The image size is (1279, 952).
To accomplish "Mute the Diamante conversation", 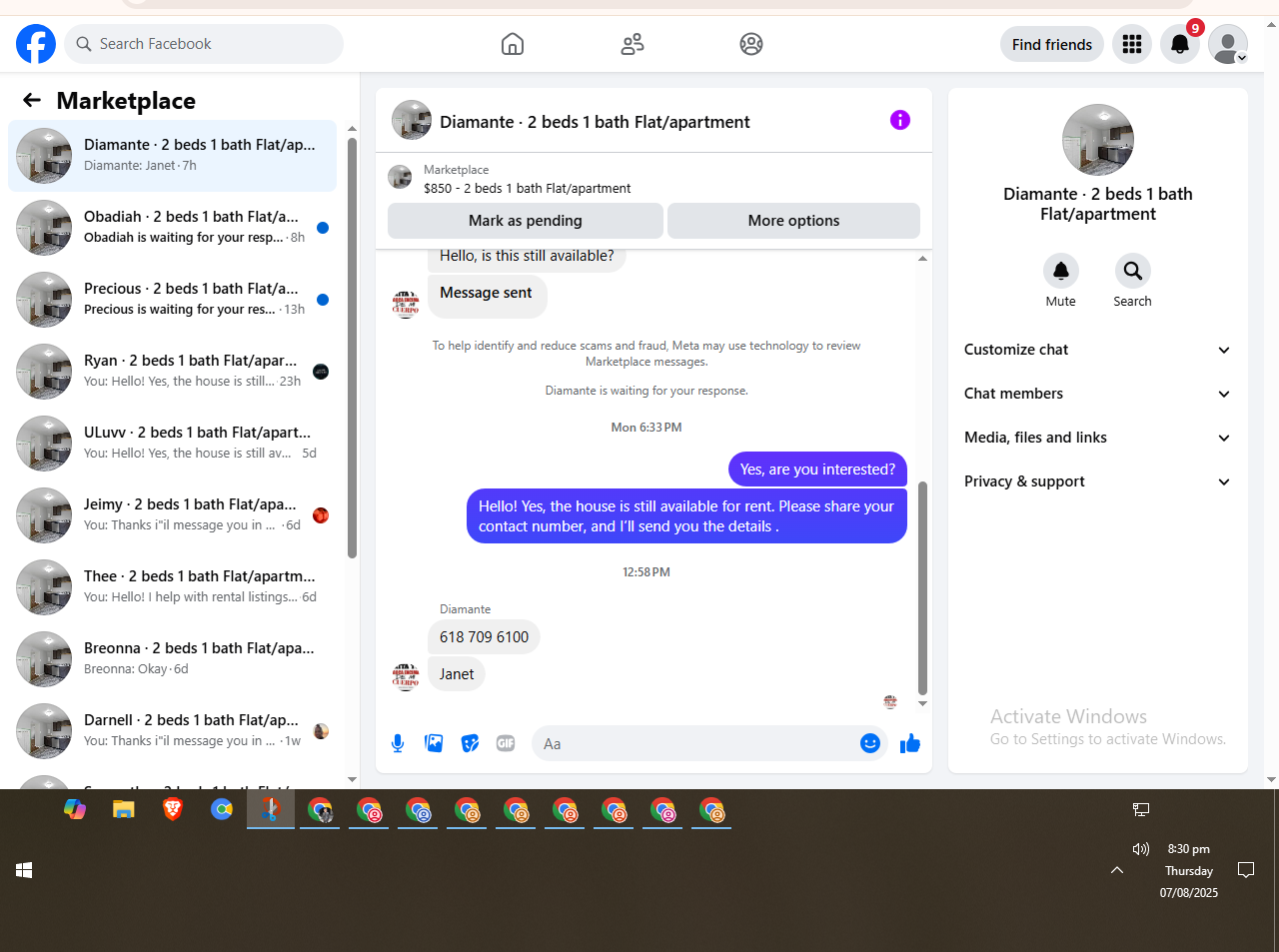I will 1061,271.
